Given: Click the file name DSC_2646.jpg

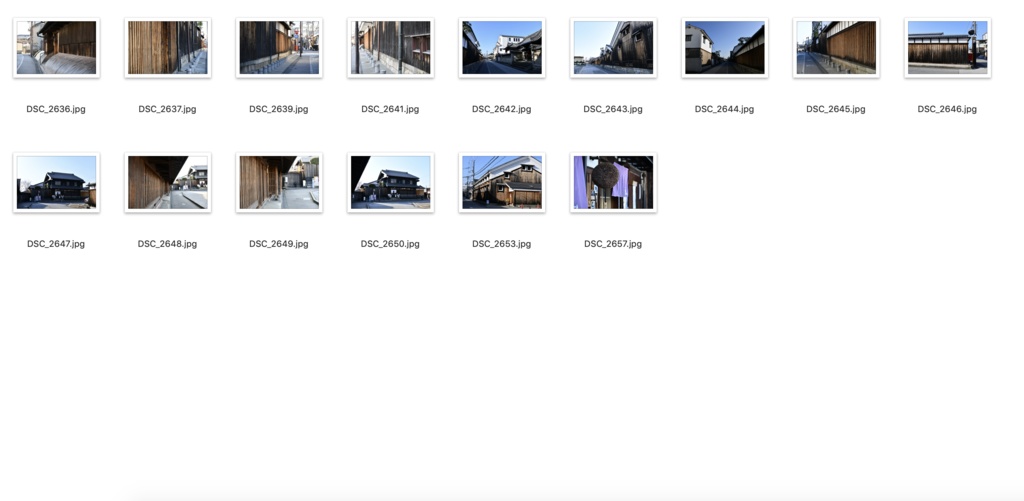Looking at the screenshot, I should pos(947,109).
